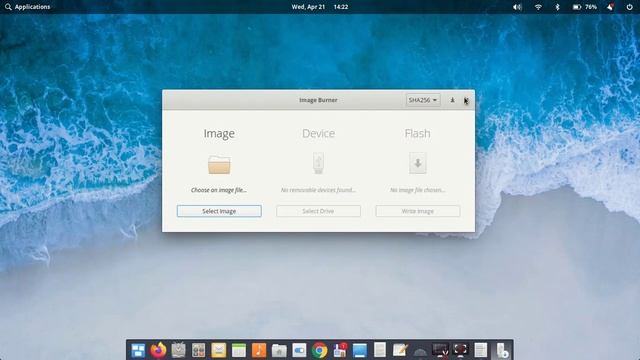Click the 'No image file chosen...' text
The height and width of the screenshot is (360, 640).
click(418, 190)
